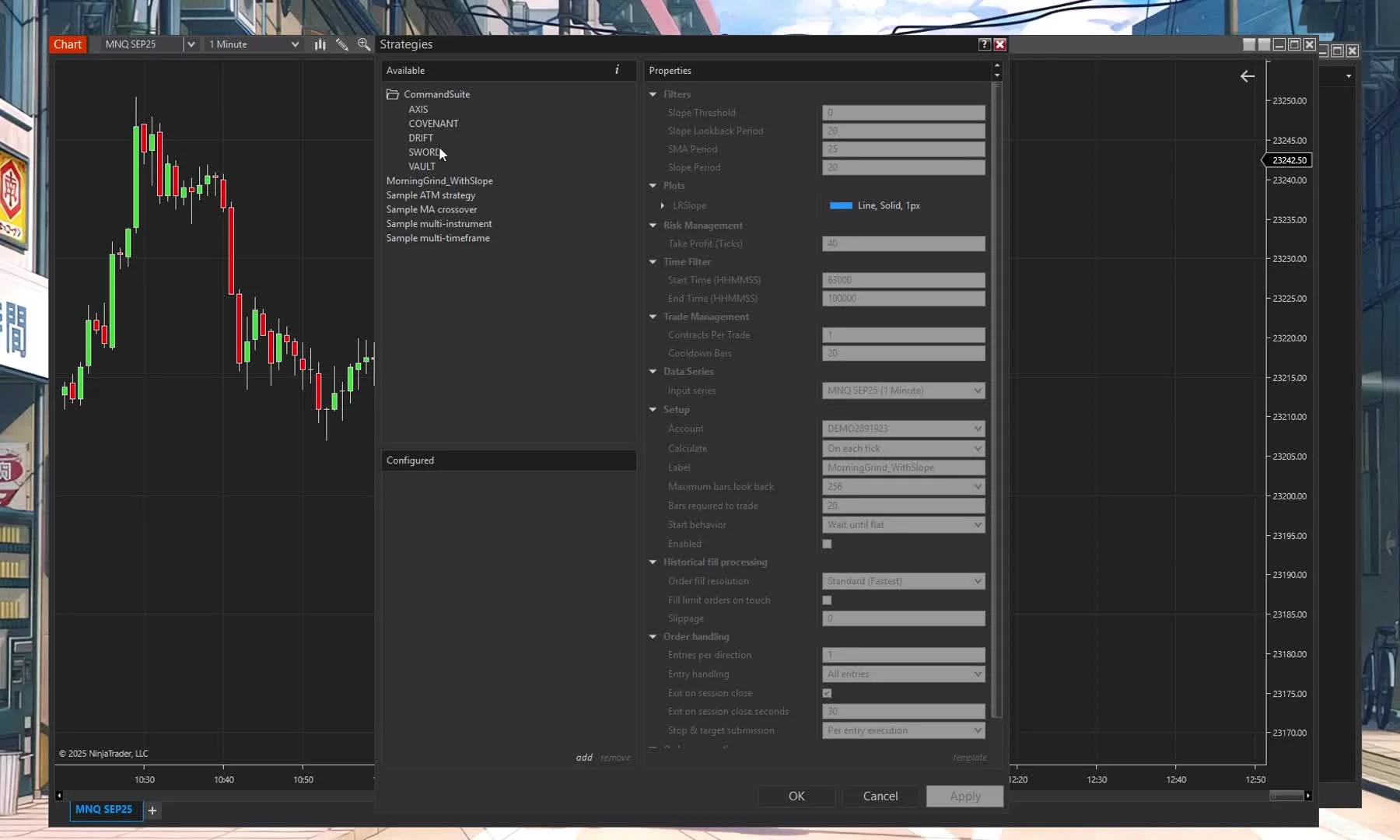1400x840 pixels.
Task: Click the add link
Action: pos(584,758)
